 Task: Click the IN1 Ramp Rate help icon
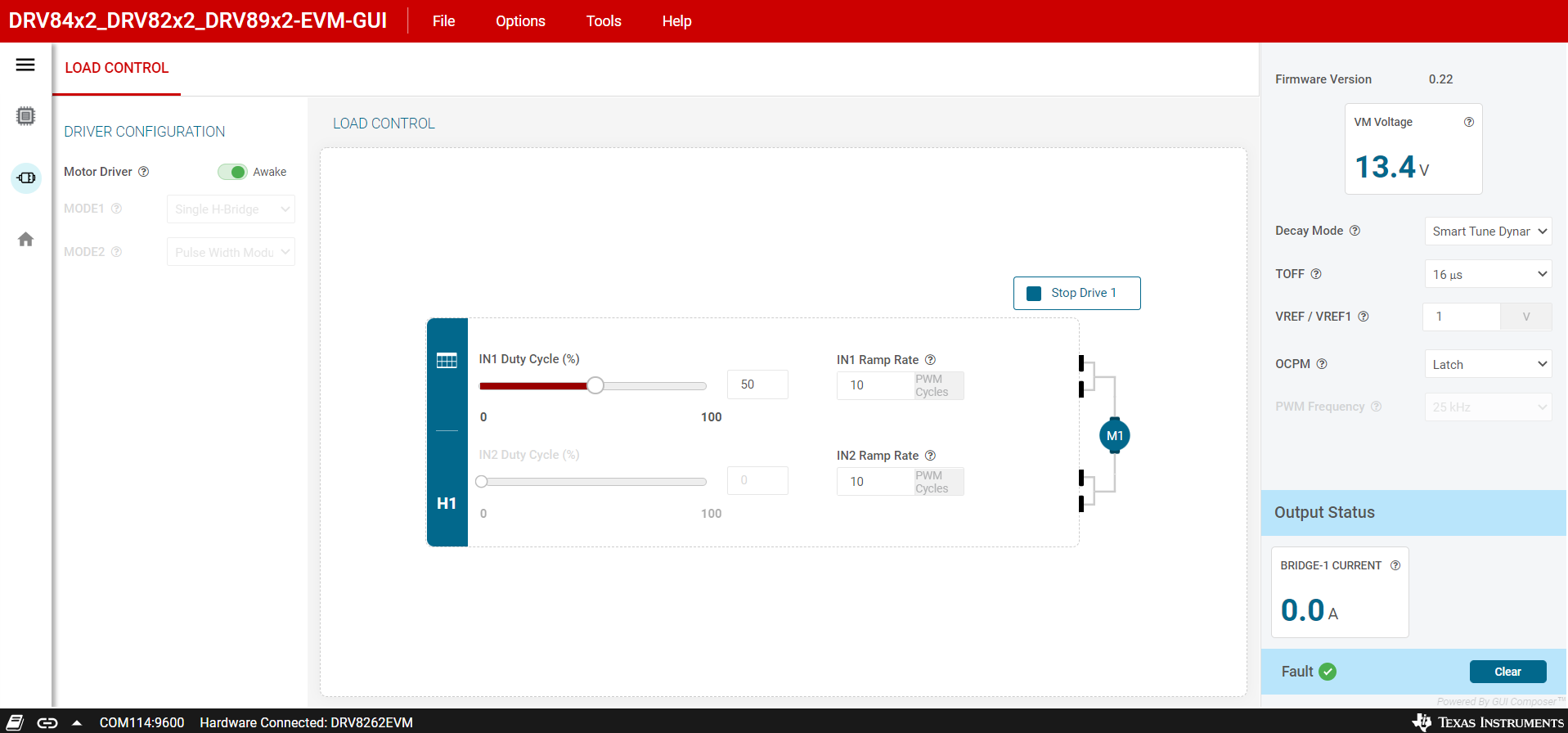pyautogui.click(x=930, y=360)
